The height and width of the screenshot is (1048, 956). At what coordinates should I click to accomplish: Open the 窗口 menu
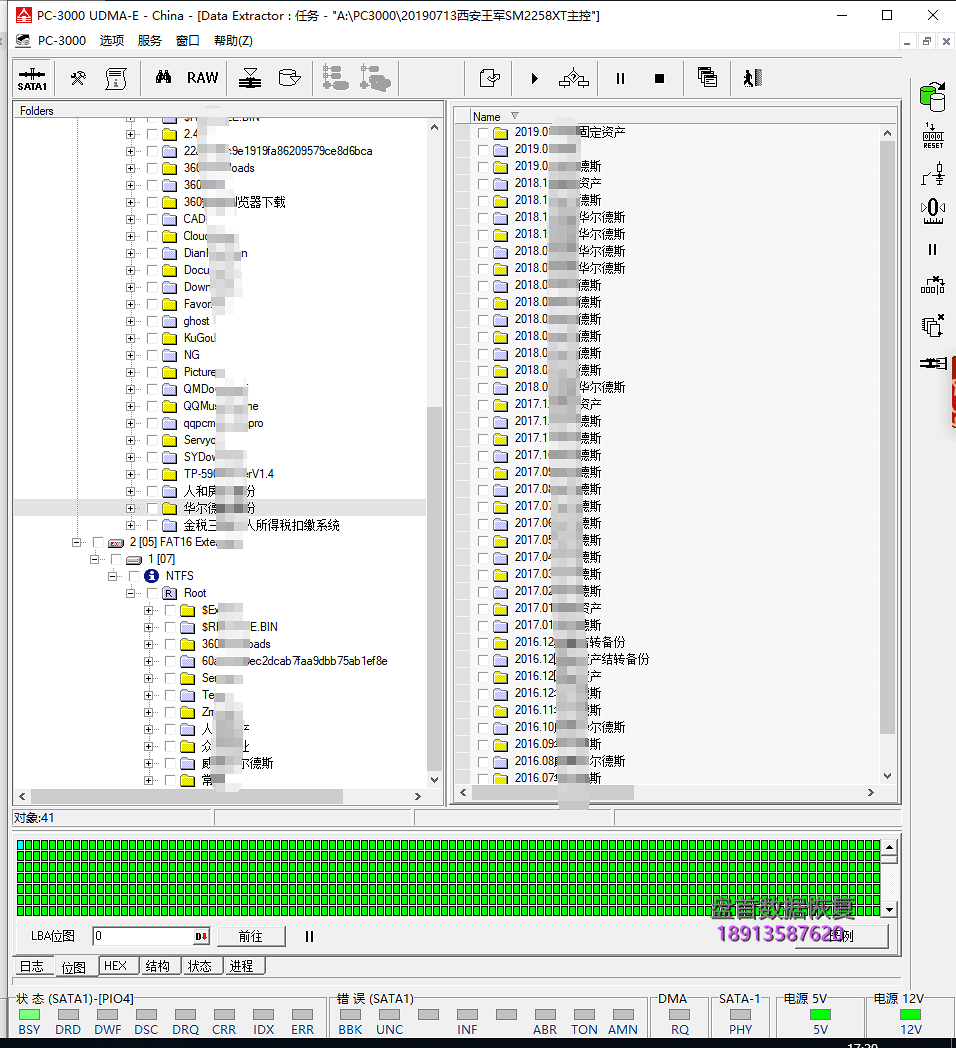tap(188, 41)
